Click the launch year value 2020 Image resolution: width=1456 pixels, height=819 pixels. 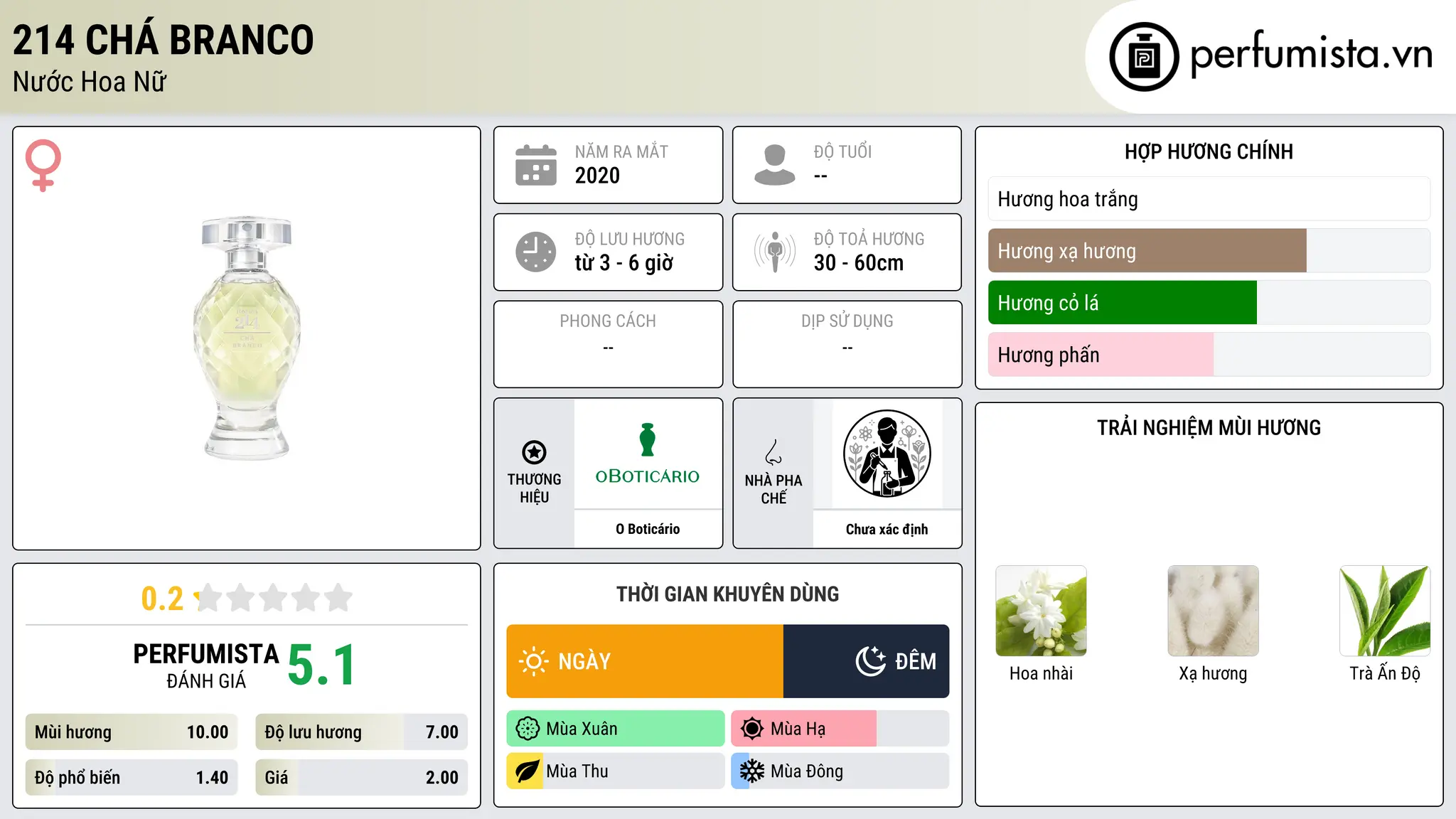597,176
